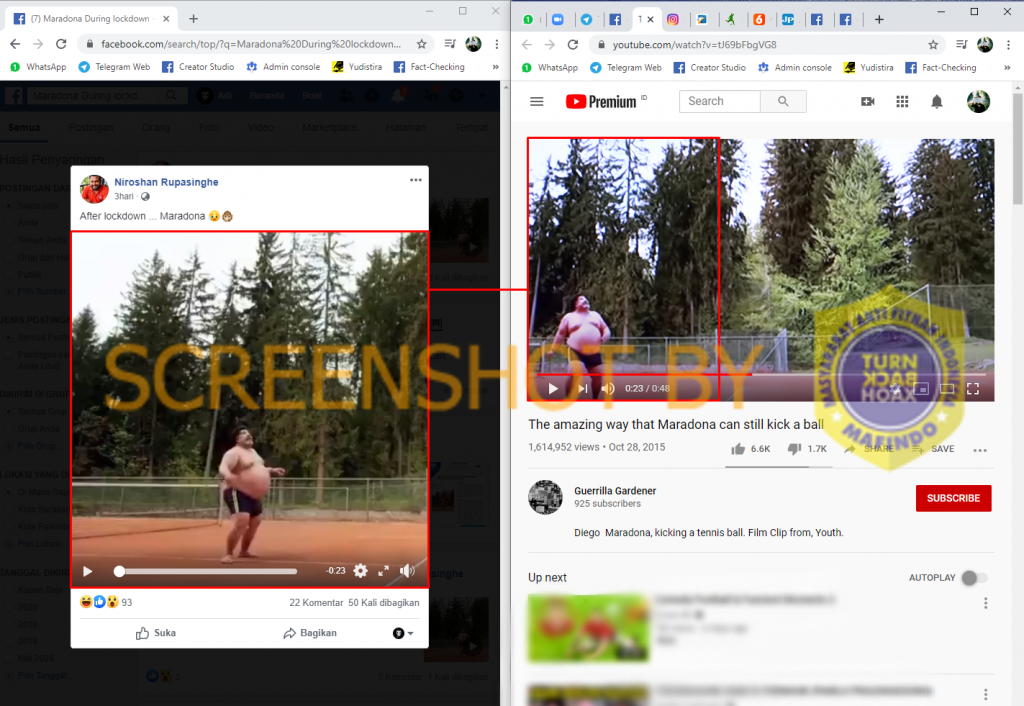Open settings gear on the Facebook video
The width and height of the screenshot is (1024, 706).
(x=360, y=571)
